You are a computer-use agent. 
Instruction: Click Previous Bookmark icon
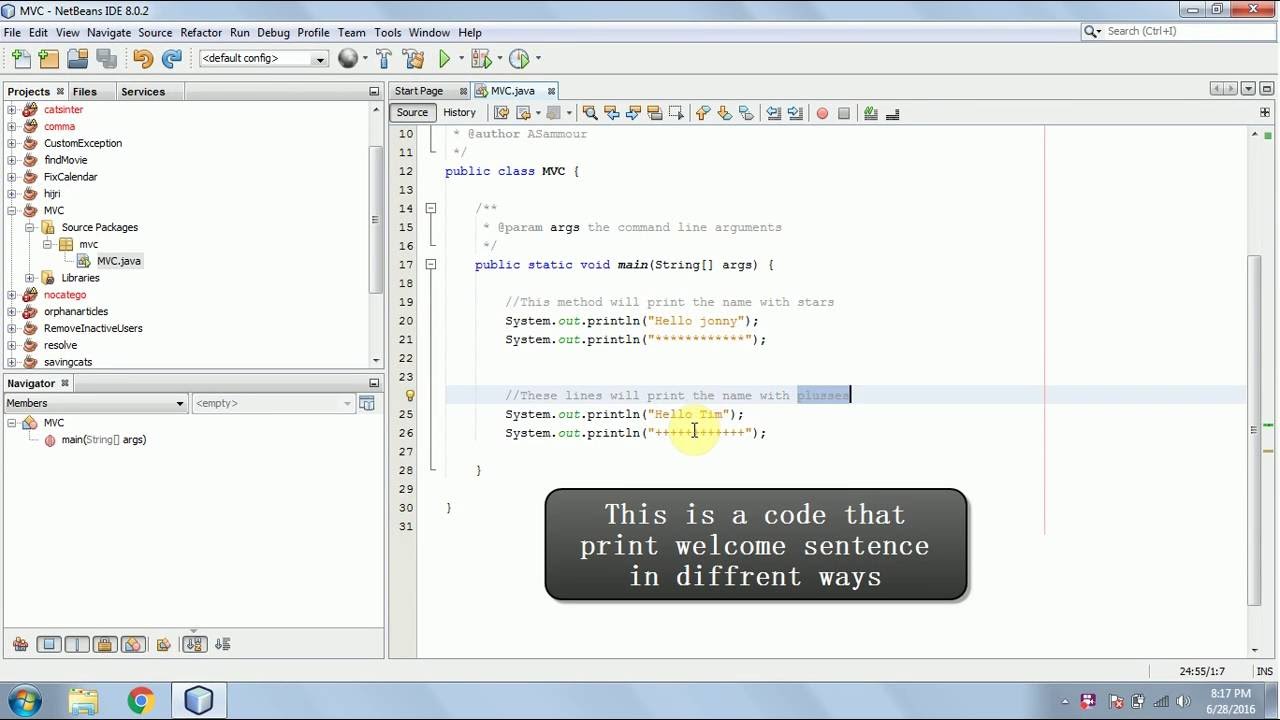(703, 113)
